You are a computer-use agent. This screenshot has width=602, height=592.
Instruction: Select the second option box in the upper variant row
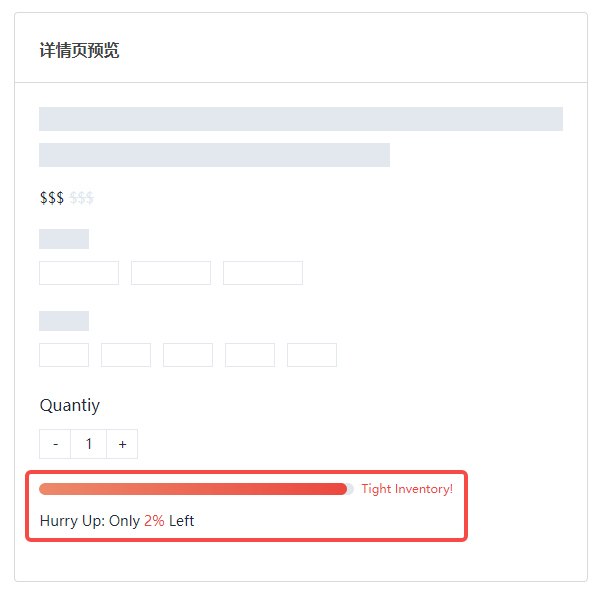tap(171, 273)
